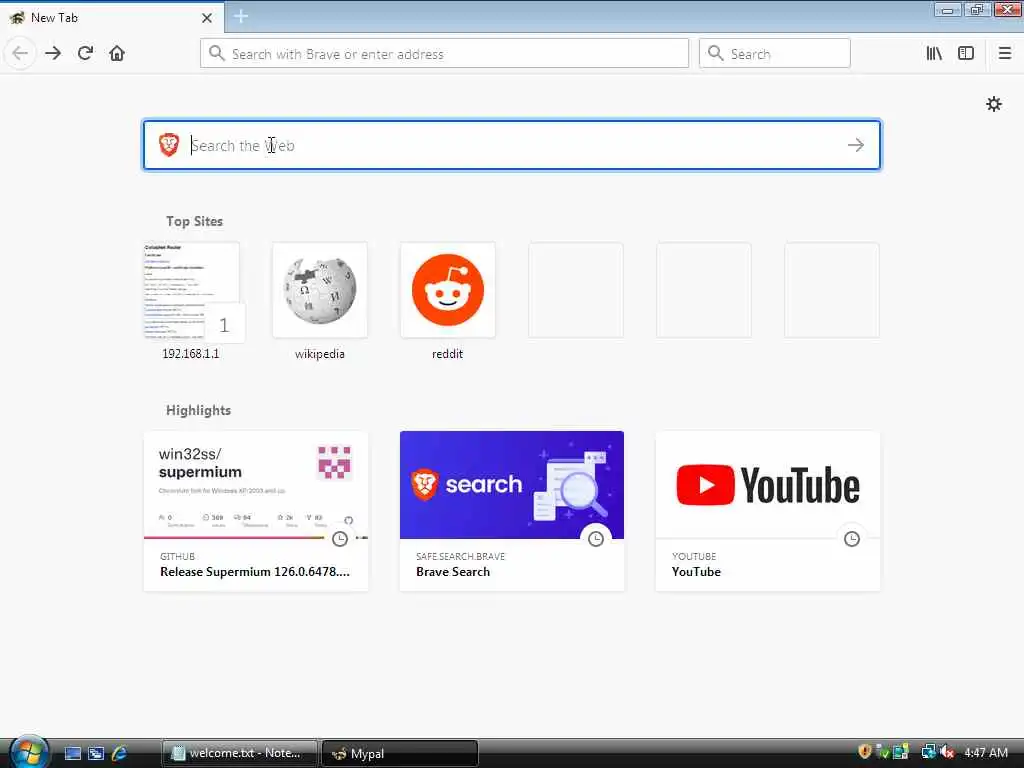The height and width of the screenshot is (768, 1024).
Task: Toggle the sidebar view icon
Action: point(966,54)
